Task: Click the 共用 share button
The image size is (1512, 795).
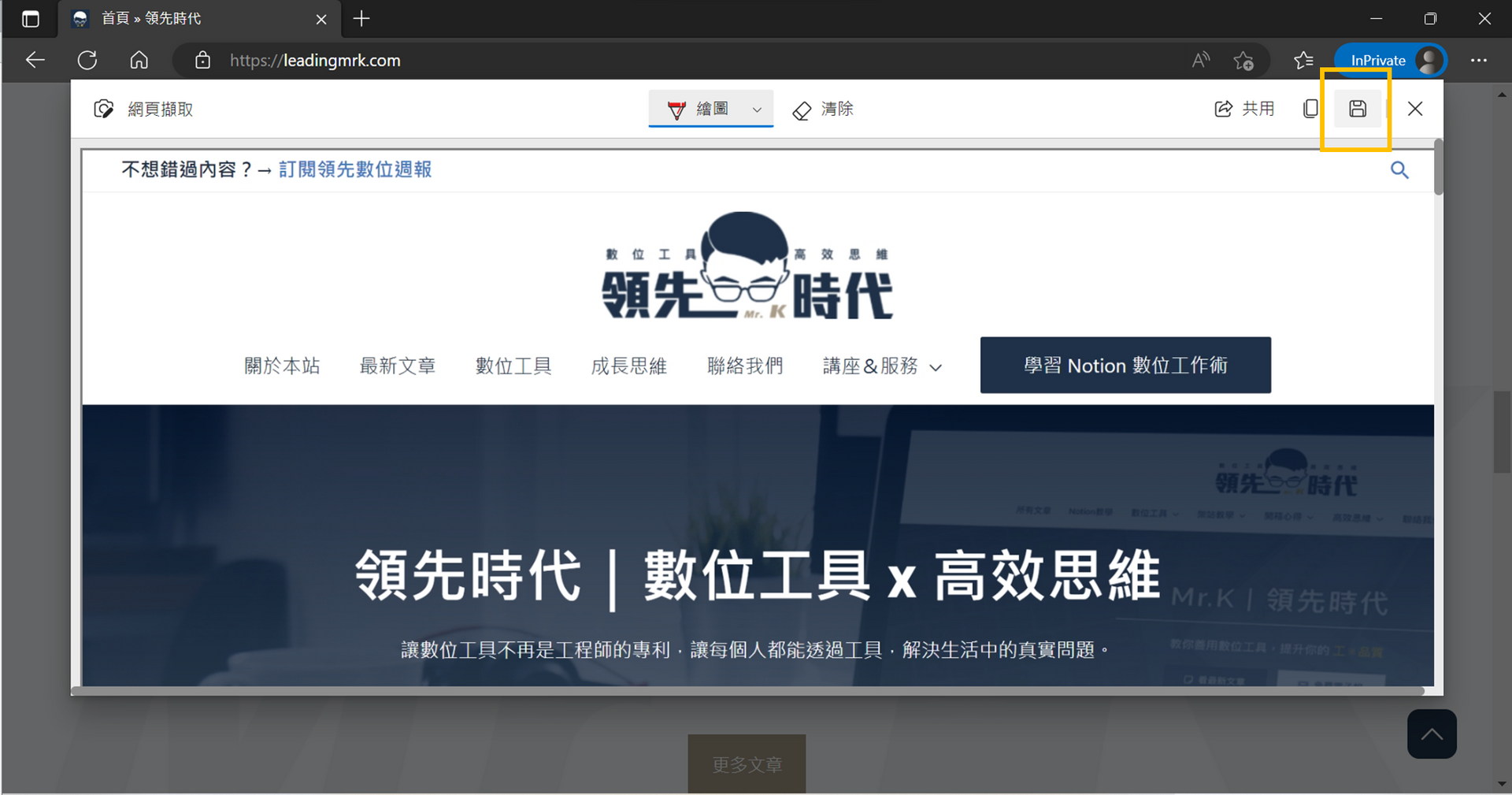Action: coord(1244,109)
